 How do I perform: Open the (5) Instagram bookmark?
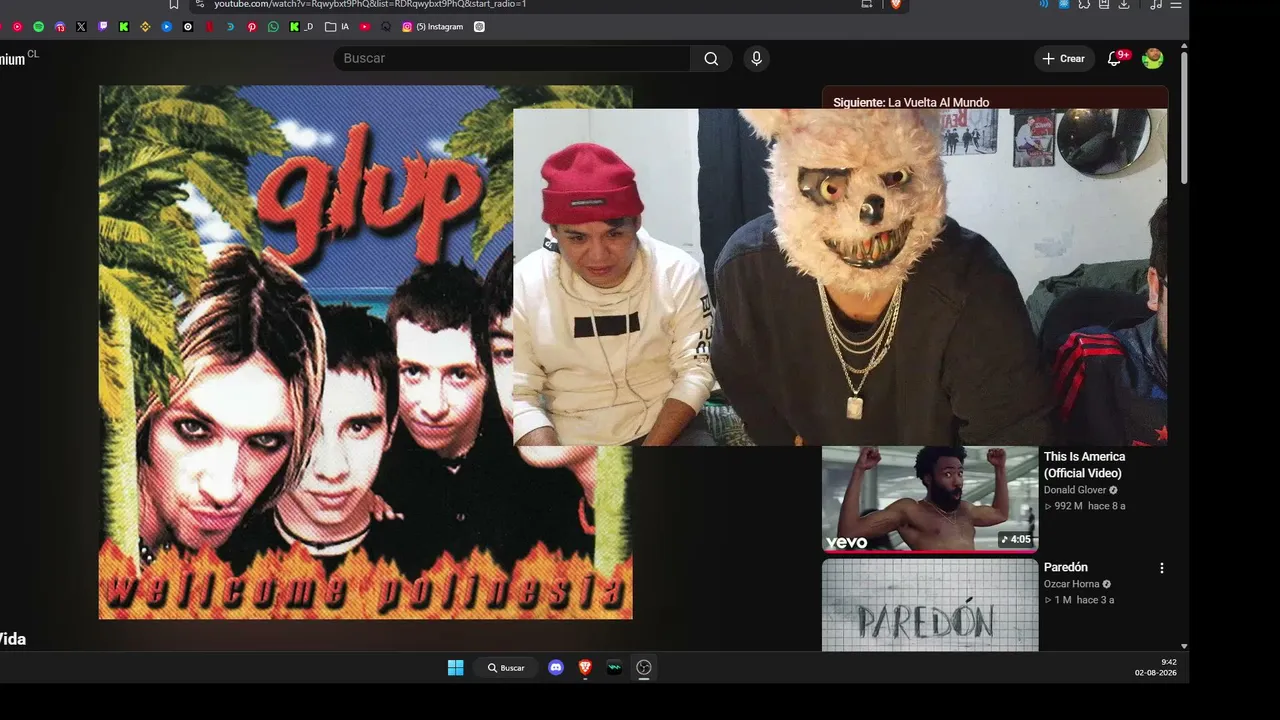[x=433, y=27]
